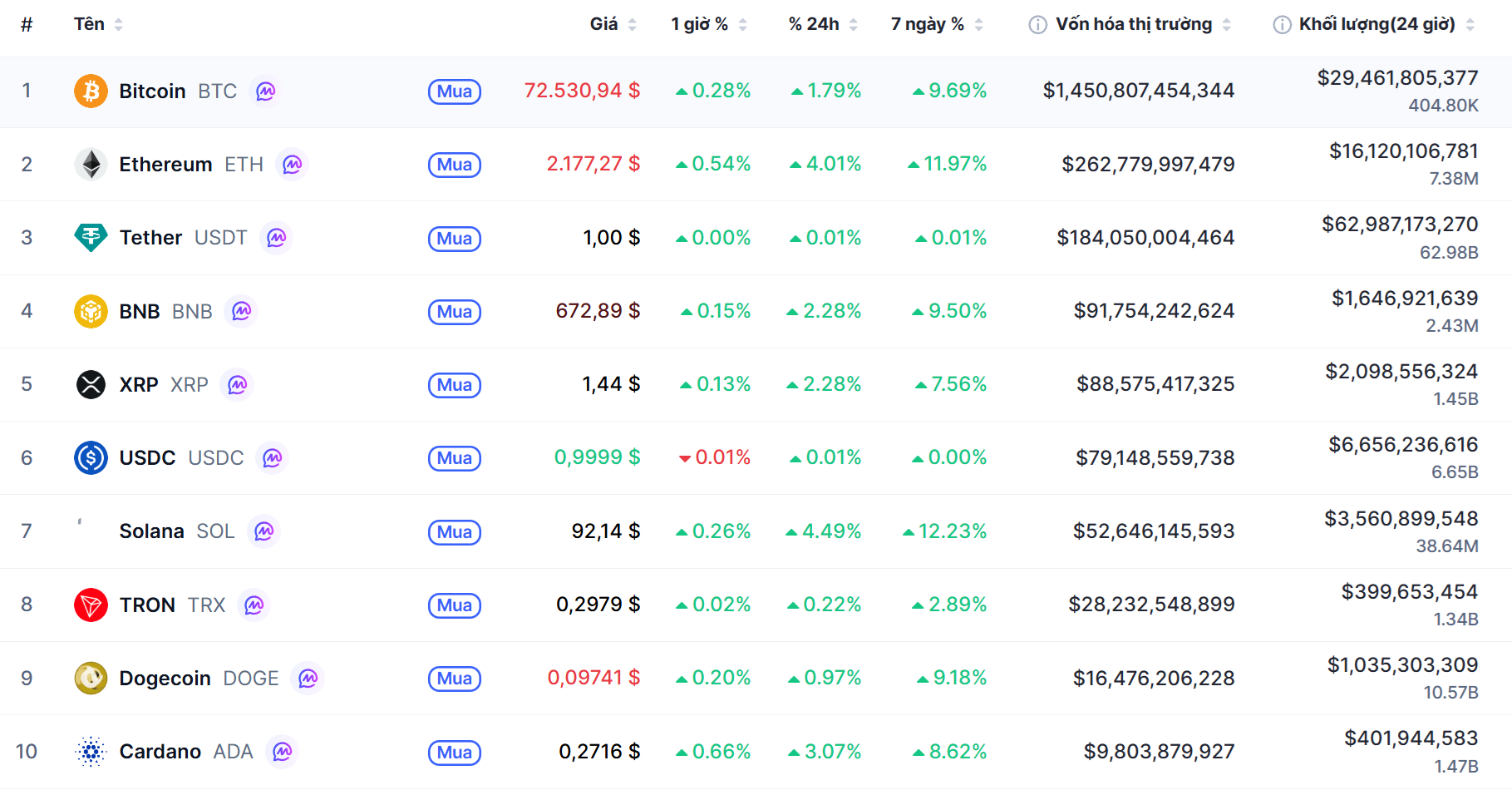Click the Cardano dotted logo icon

(x=91, y=752)
